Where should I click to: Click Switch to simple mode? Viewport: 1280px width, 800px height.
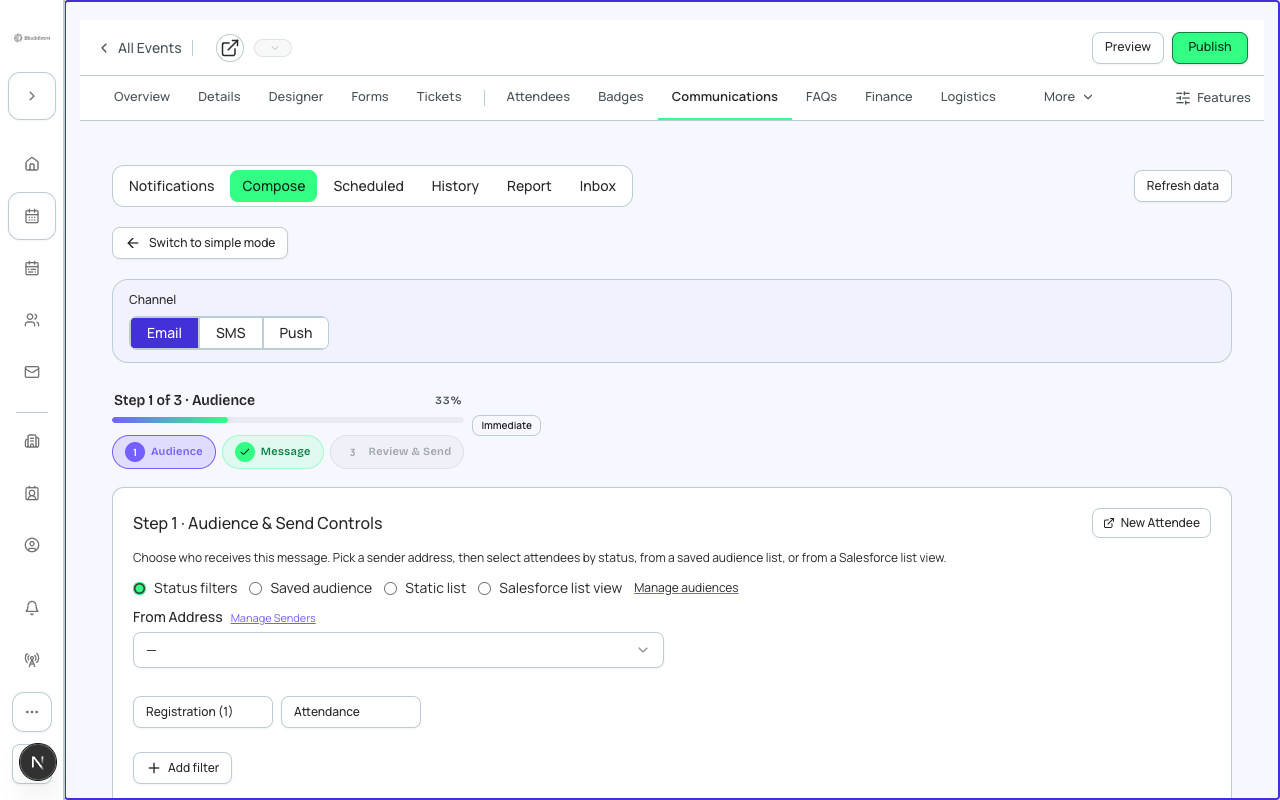point(200,243)
